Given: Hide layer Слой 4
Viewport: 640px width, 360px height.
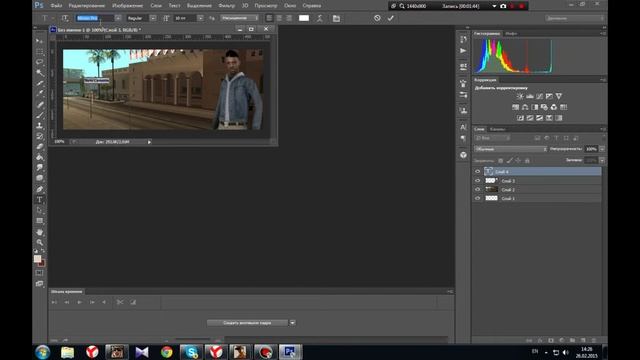Looking at the screenshot, I should pyautogui.click(x=478, y=171).
